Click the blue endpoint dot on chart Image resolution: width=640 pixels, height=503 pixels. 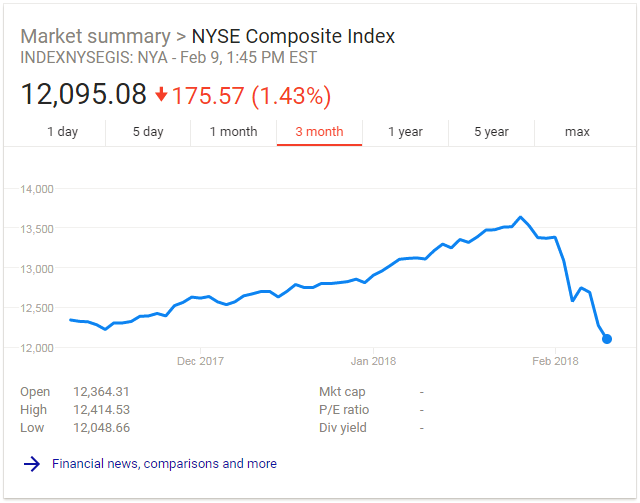pos(607,339)
